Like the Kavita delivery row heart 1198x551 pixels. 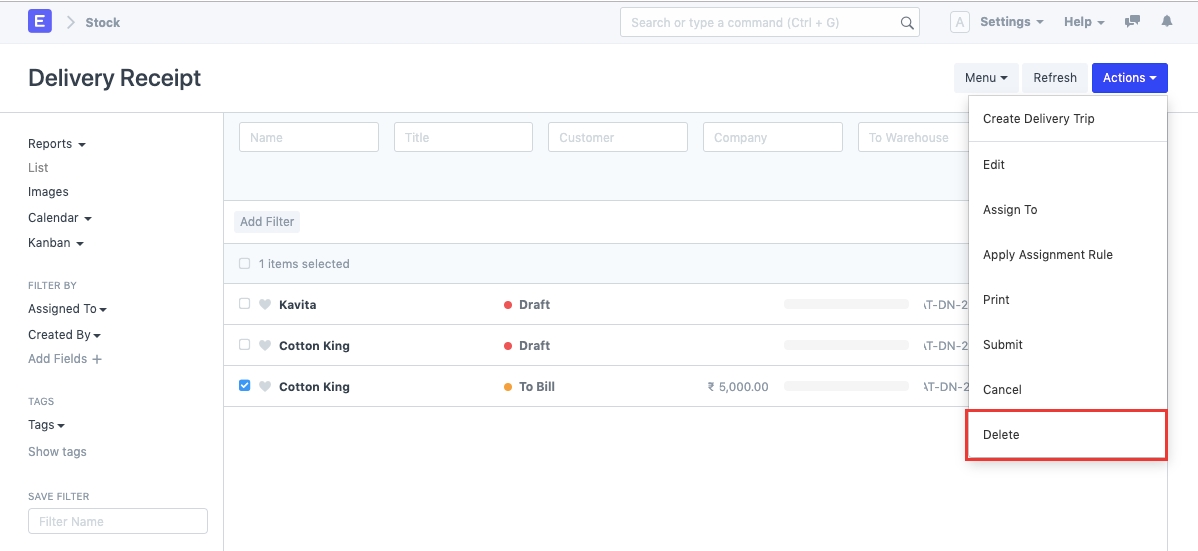tap(265, 305)
